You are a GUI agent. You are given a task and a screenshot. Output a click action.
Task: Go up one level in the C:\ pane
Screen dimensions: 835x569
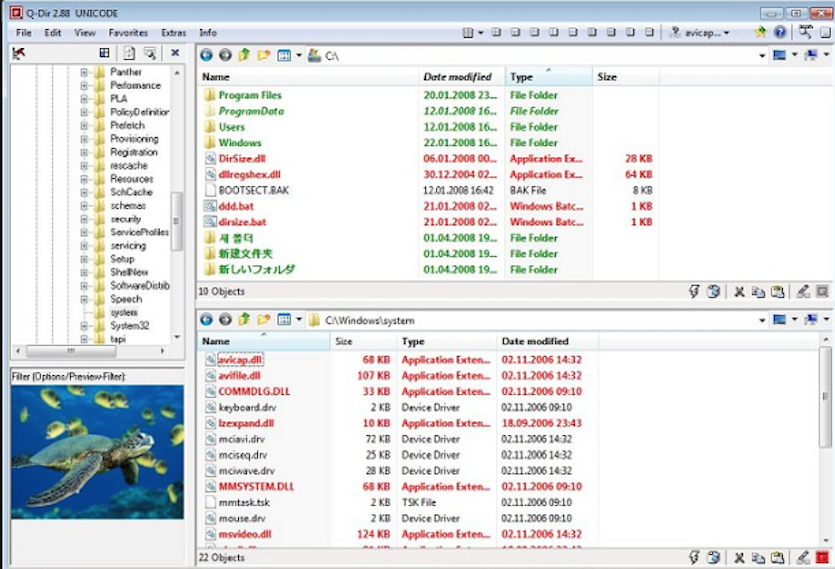pos(244,54)
